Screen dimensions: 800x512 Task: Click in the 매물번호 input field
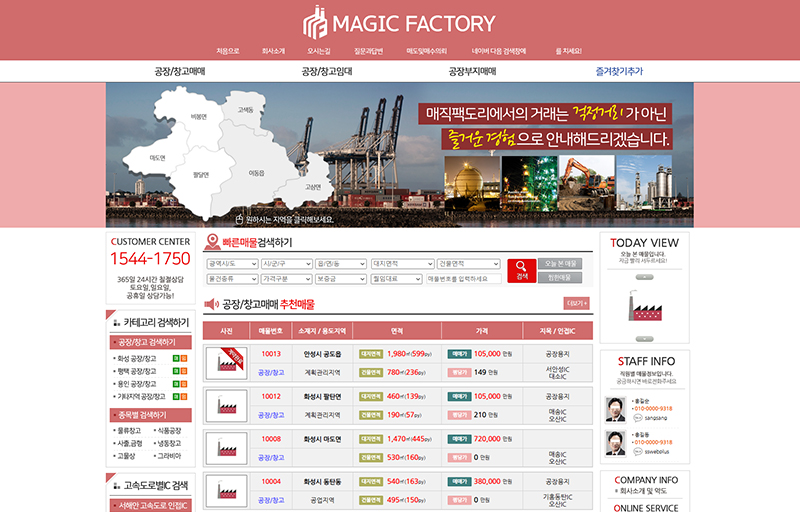(464, 279)
